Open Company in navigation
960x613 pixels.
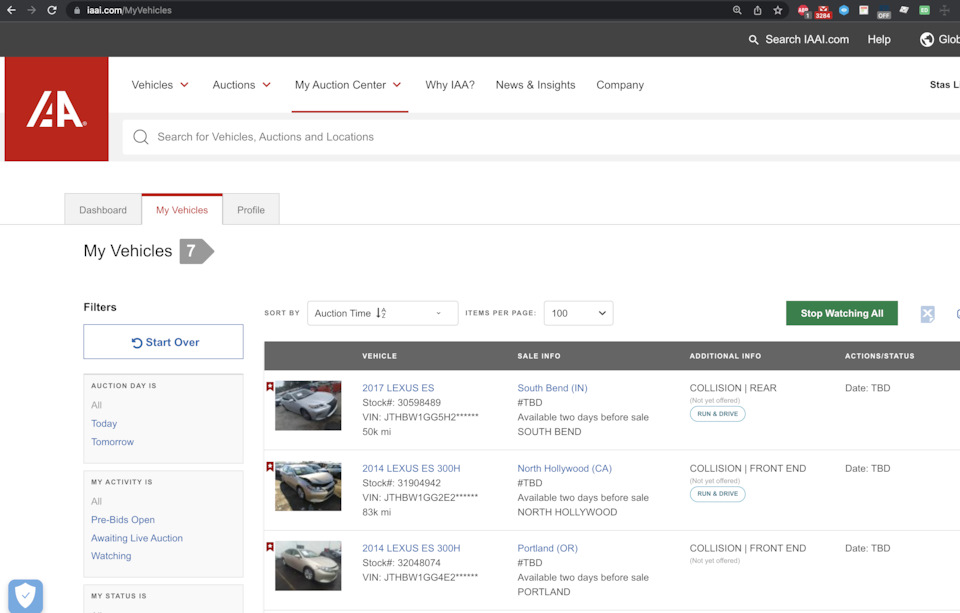(x=620, y=85)
